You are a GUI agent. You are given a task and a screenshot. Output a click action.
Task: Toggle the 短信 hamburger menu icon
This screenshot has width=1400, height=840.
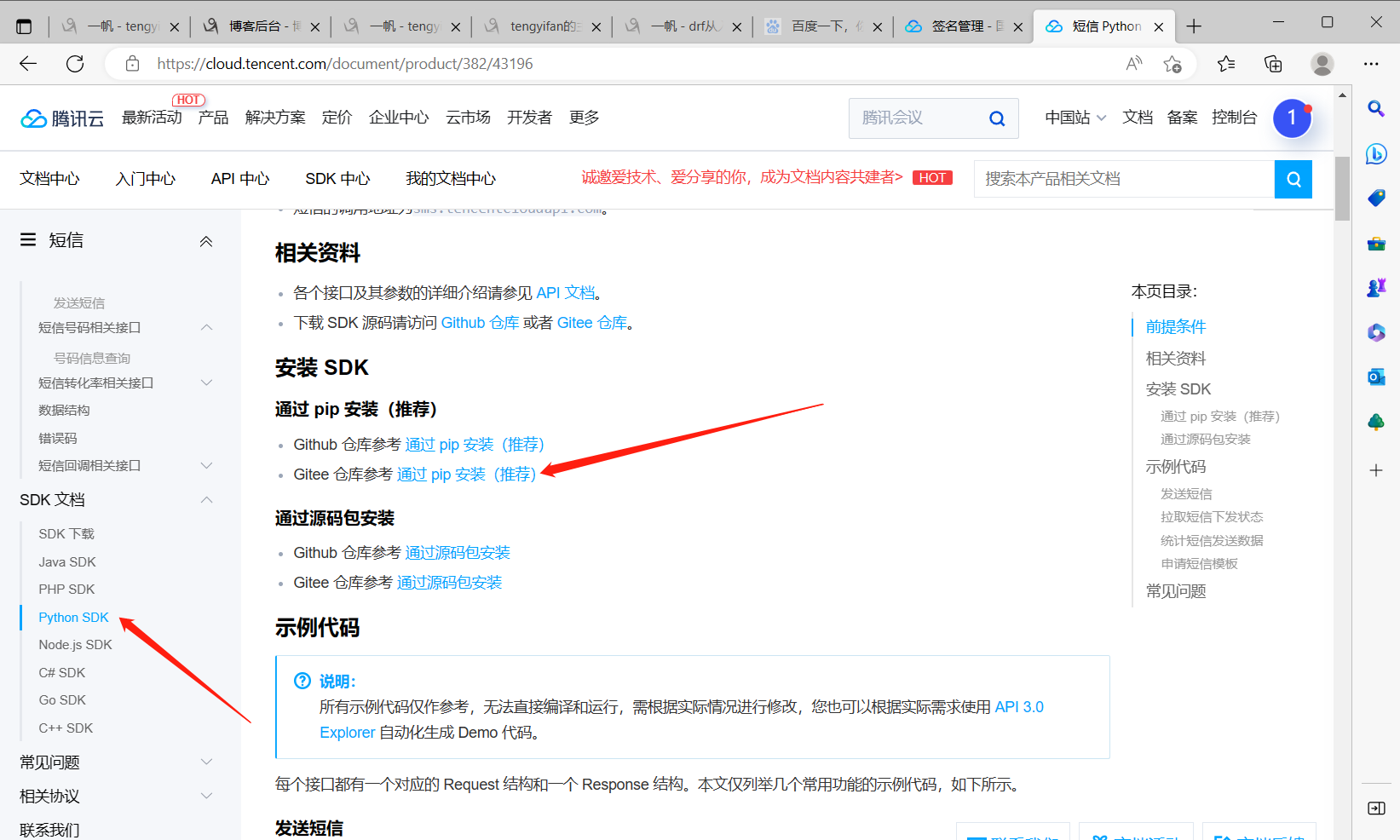28,240
